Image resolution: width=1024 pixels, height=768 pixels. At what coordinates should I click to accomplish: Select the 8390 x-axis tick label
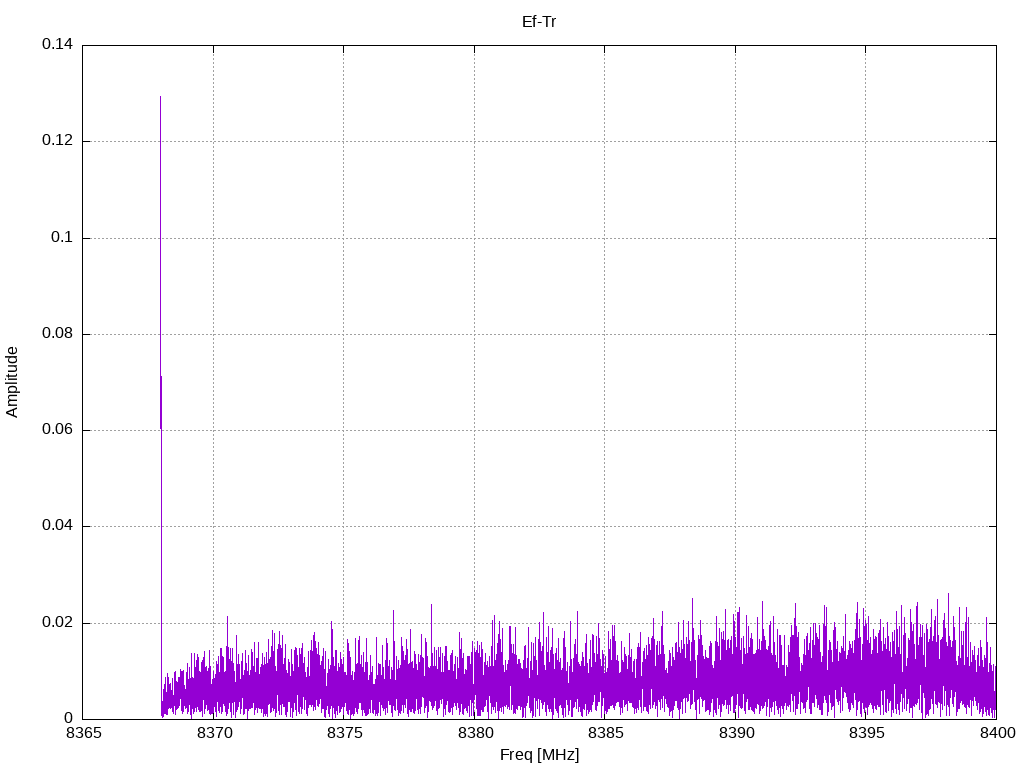(735, 735)
